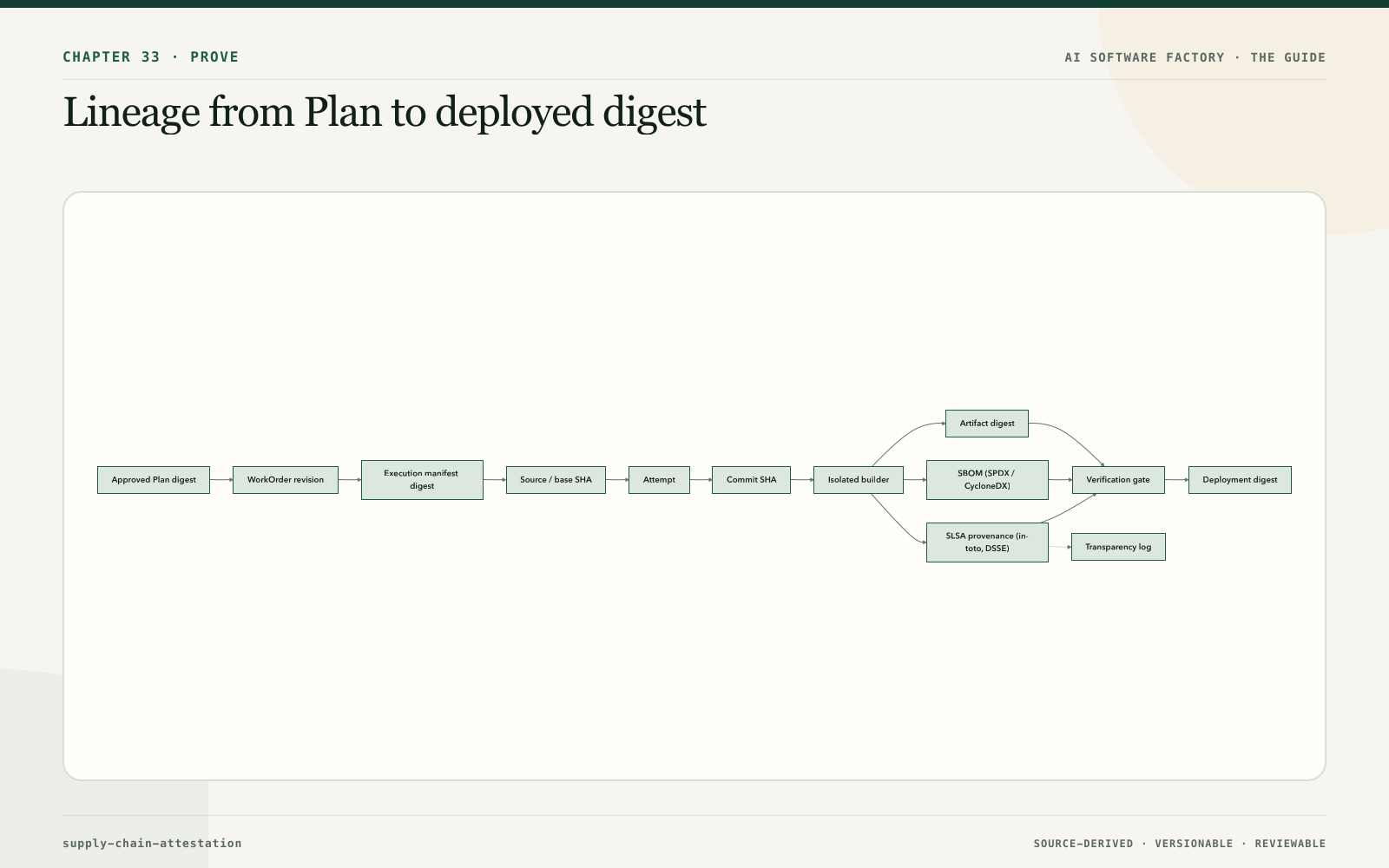Click the Chapter 33 · Prove header label

151,57
